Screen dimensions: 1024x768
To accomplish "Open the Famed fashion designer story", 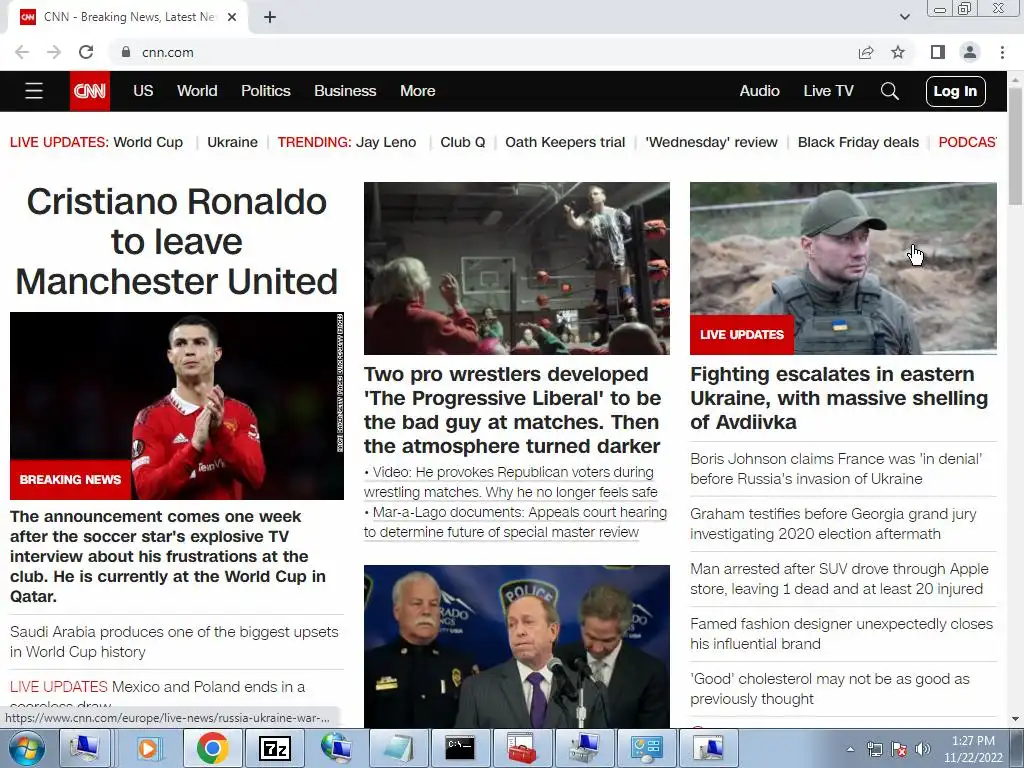I will coord(841,633).
